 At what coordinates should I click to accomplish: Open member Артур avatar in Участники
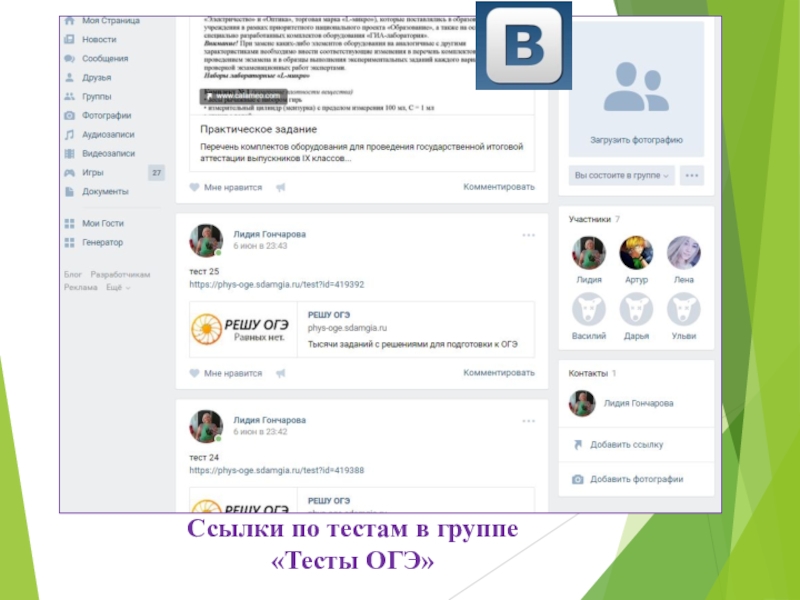coord(636,253)
